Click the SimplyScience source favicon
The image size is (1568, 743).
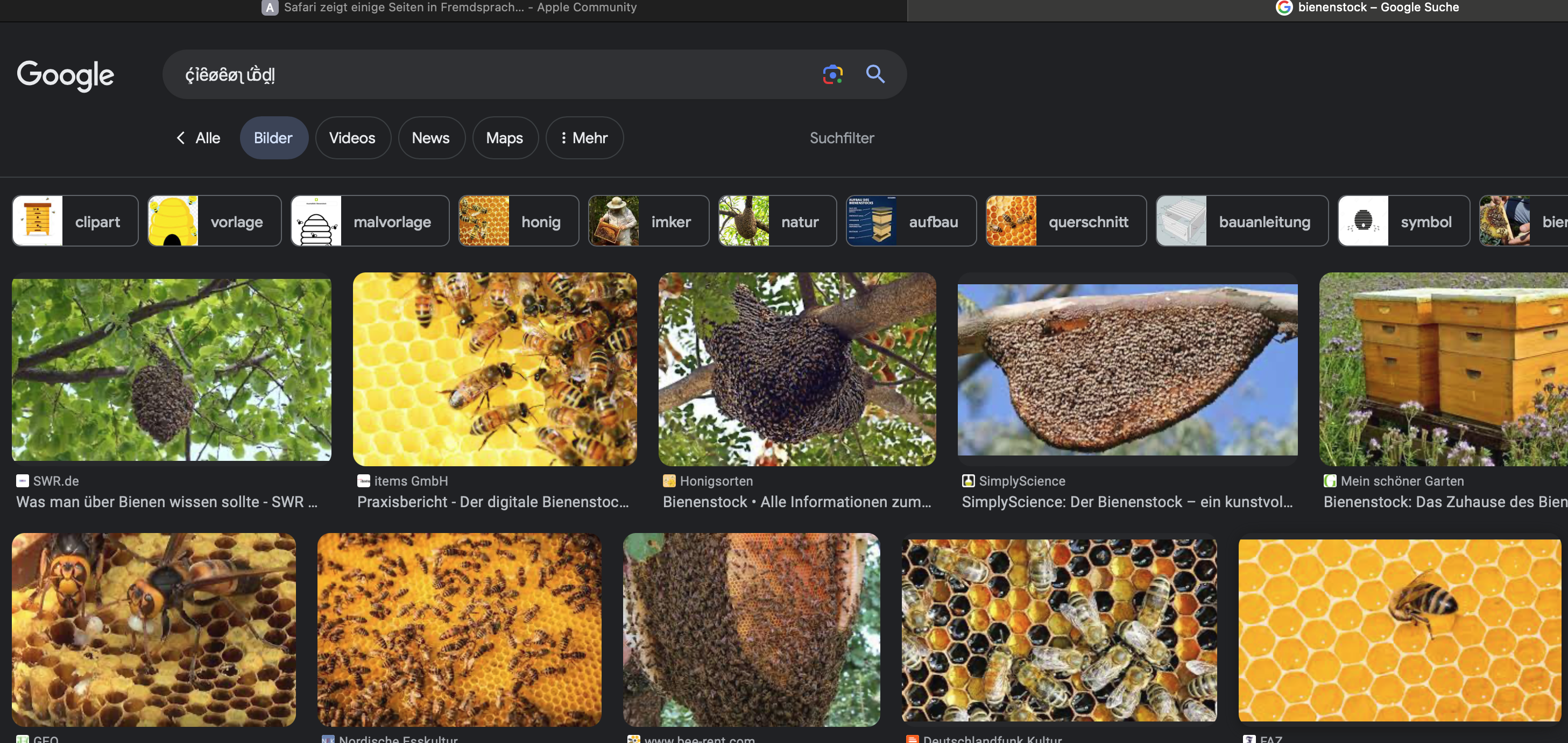(x=968, y=481)
